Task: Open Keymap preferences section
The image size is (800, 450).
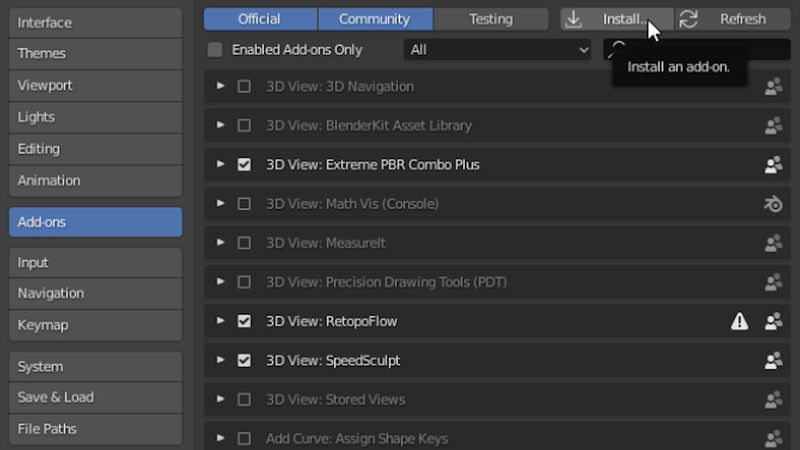Action: click(95, 325)
